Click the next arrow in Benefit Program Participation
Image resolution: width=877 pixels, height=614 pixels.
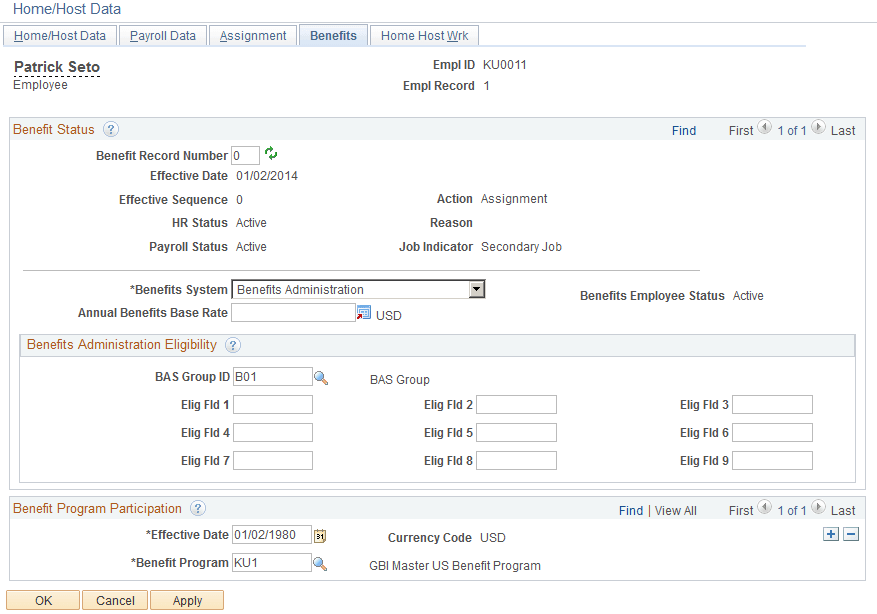[817, 507]
